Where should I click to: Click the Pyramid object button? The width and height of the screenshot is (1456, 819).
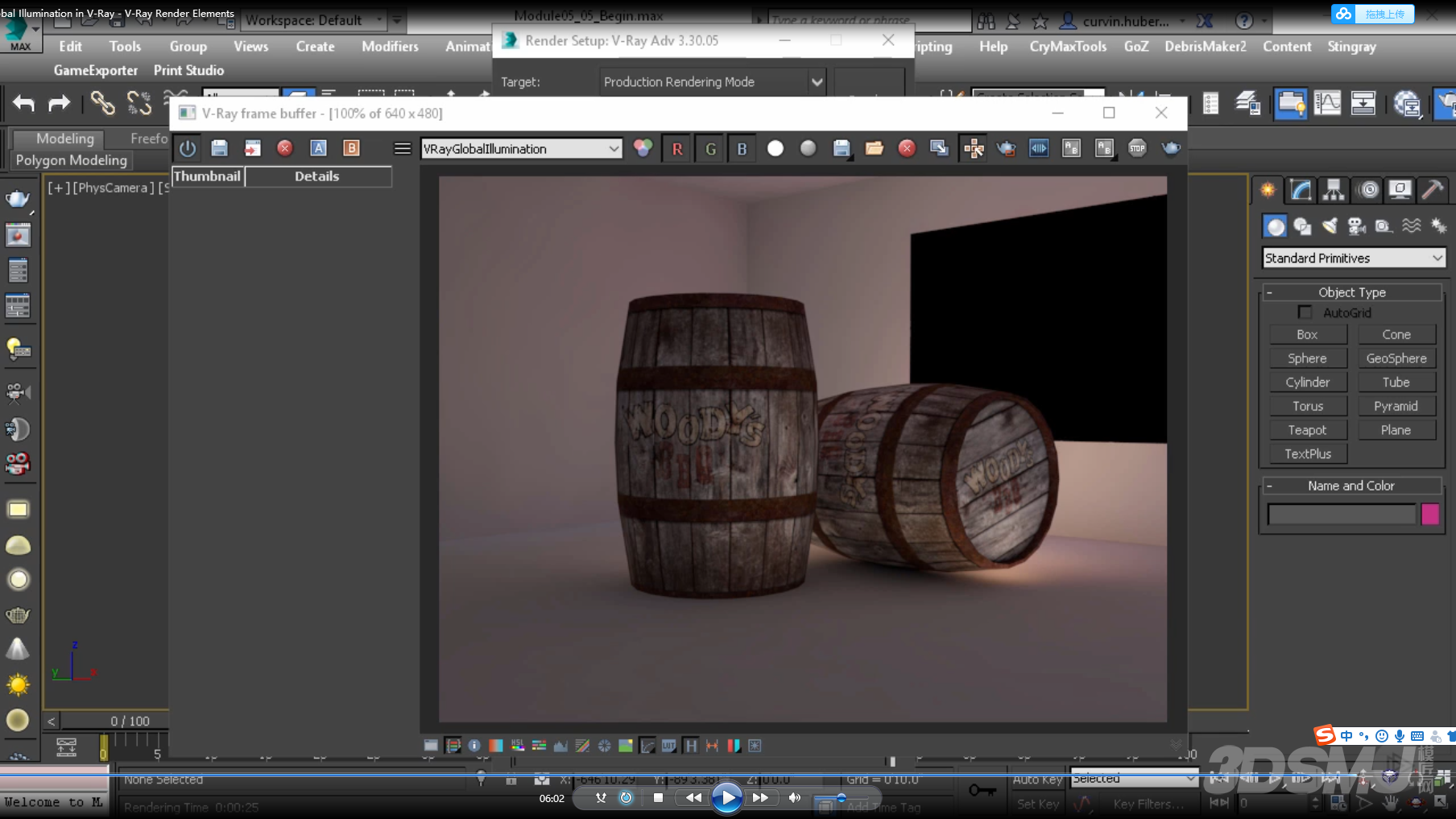1396,407
